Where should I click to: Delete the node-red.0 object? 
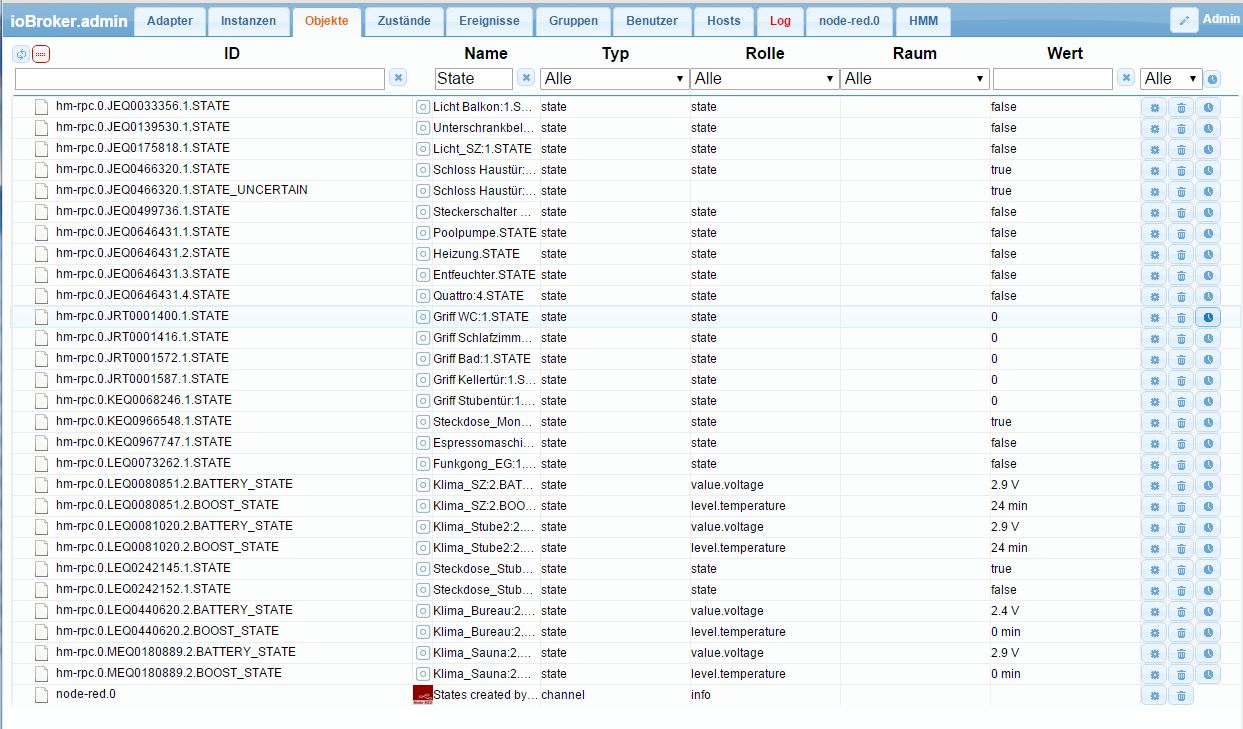[1181, 695]
